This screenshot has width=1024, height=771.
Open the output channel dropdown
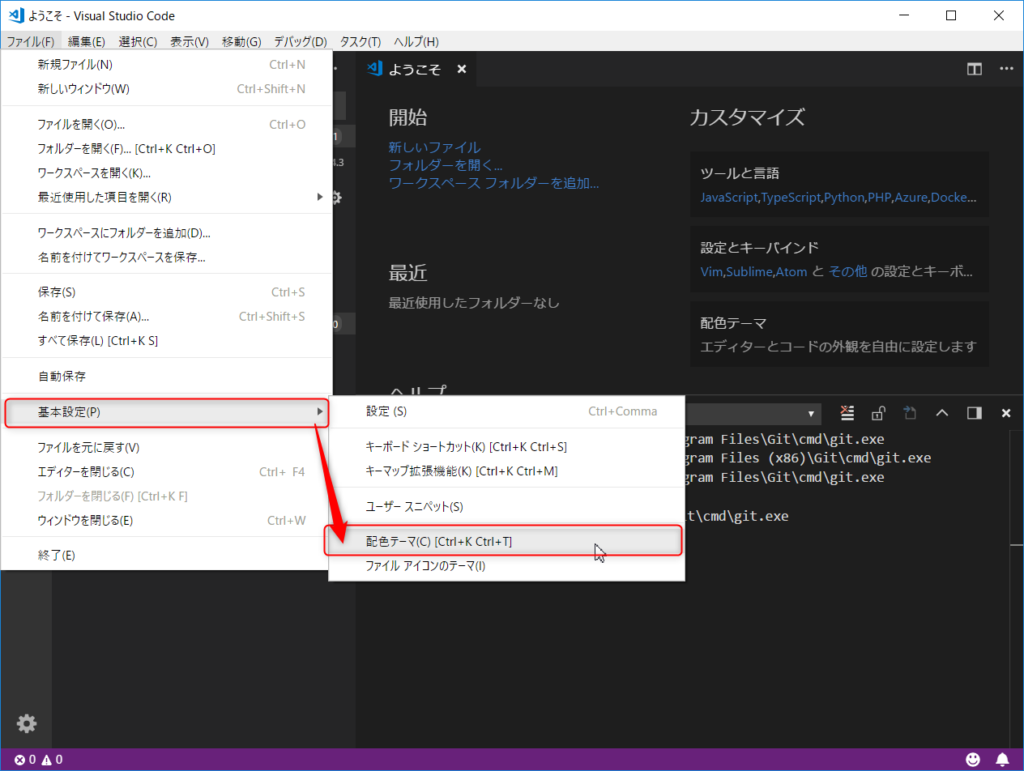tap(753, 413)
